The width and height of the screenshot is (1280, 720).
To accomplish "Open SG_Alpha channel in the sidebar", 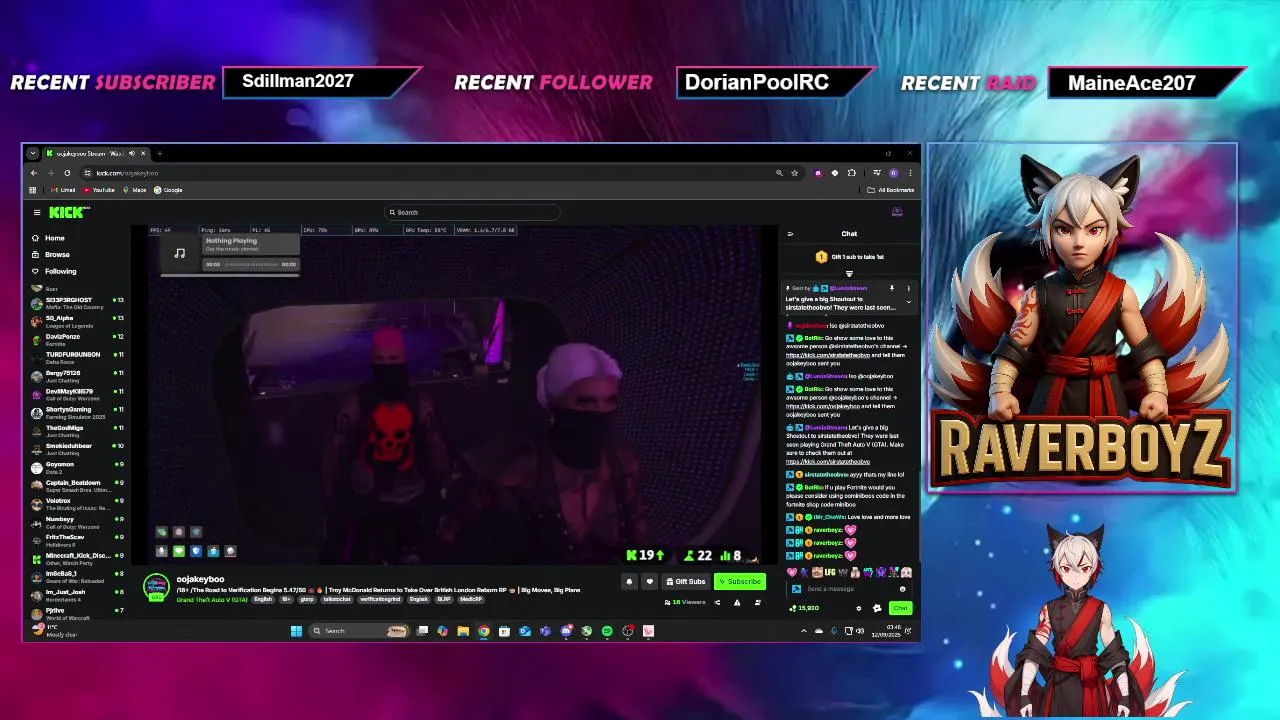I will [x=77, y=321].
